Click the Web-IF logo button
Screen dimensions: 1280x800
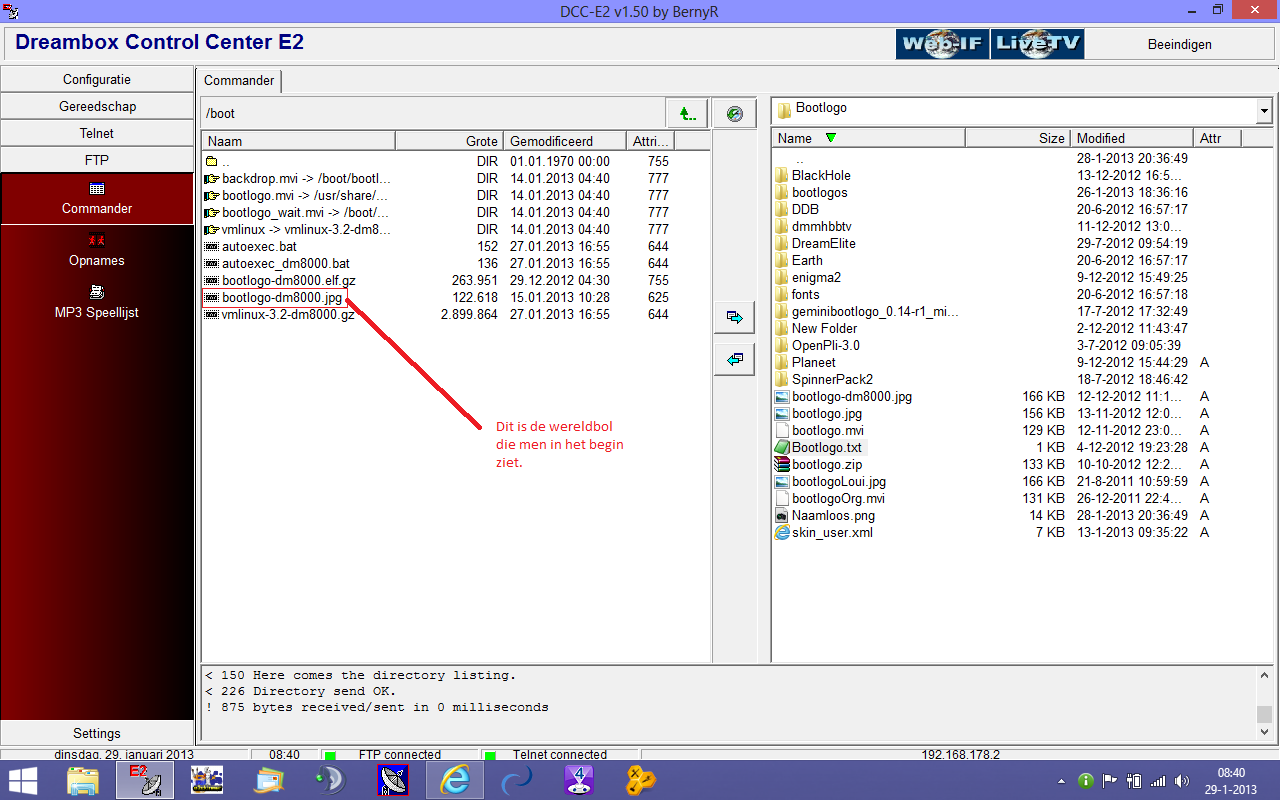pos(942,44)
